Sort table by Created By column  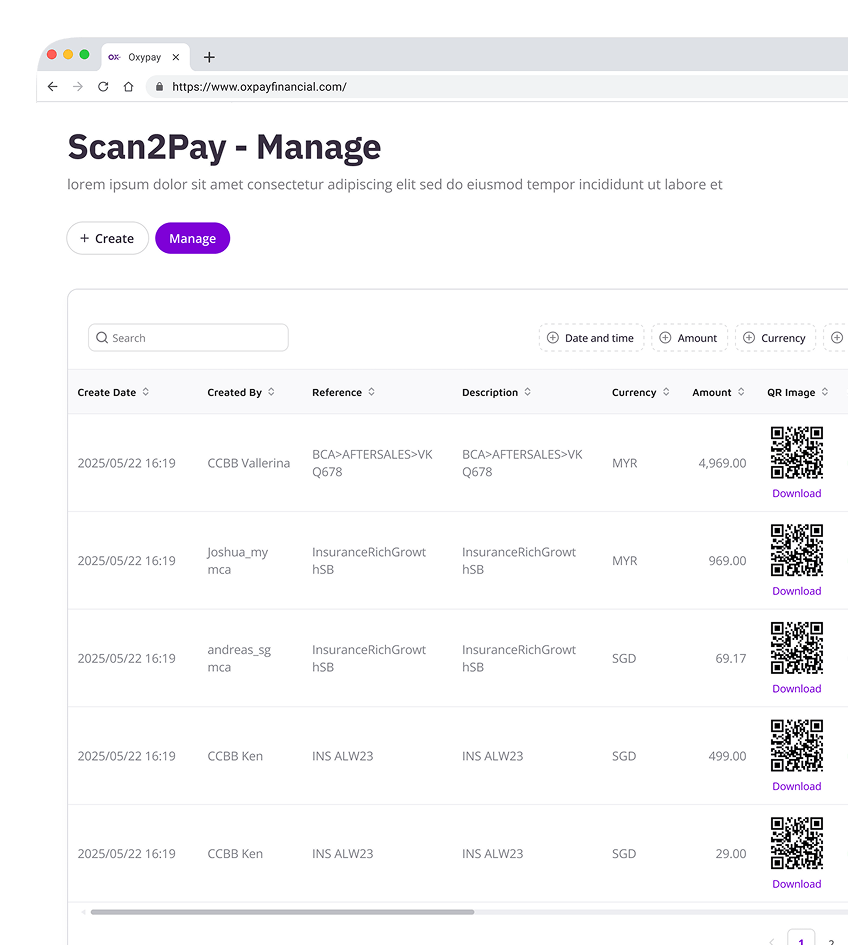(271, 392)
